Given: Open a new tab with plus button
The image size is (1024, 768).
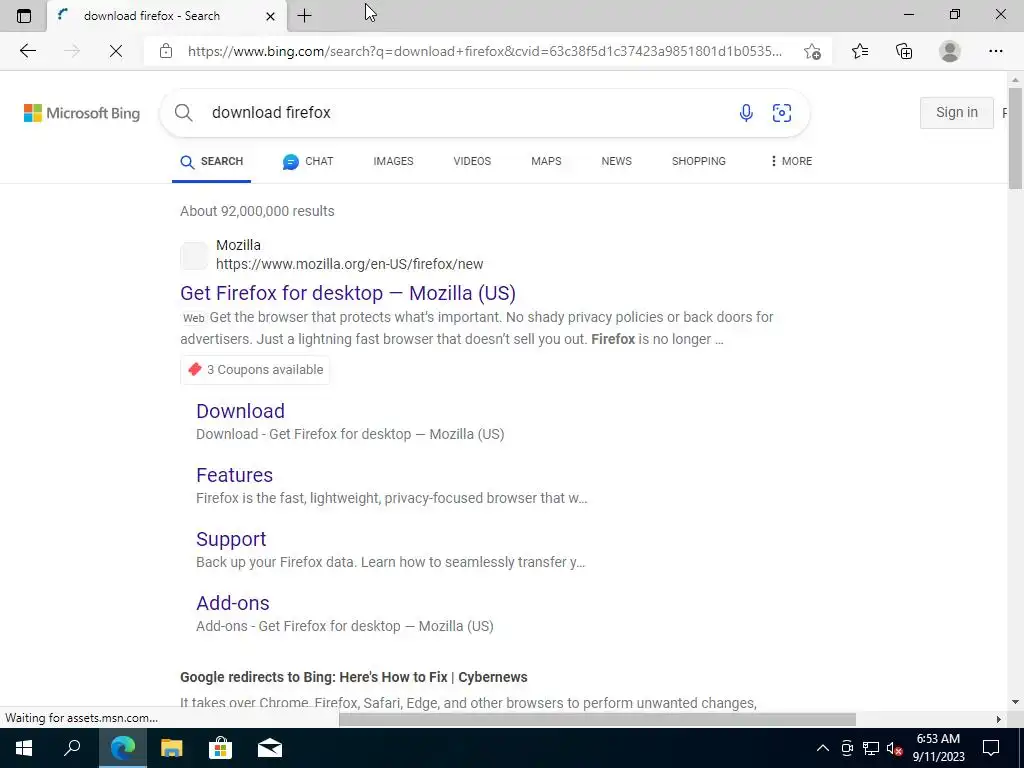Looking at the screenshot, I should (x=304, y=16).
